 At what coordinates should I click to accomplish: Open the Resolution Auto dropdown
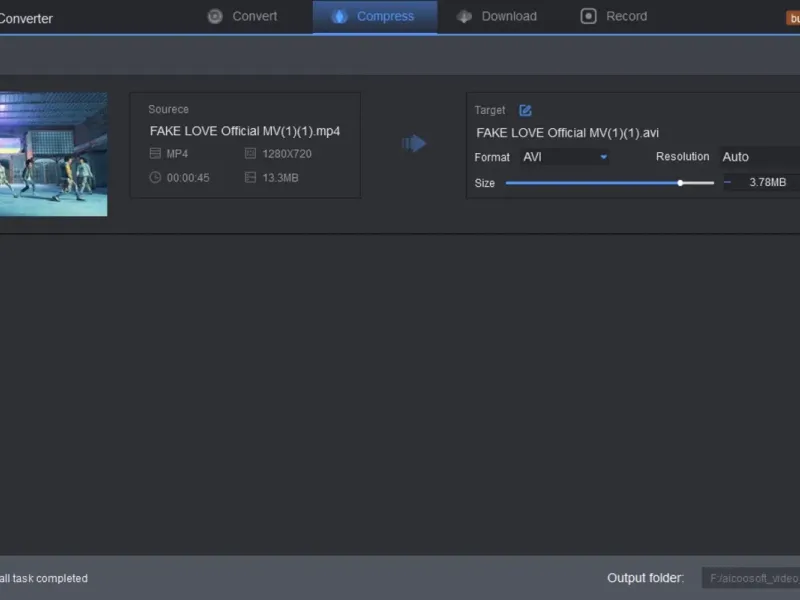(x=760, y=157)
